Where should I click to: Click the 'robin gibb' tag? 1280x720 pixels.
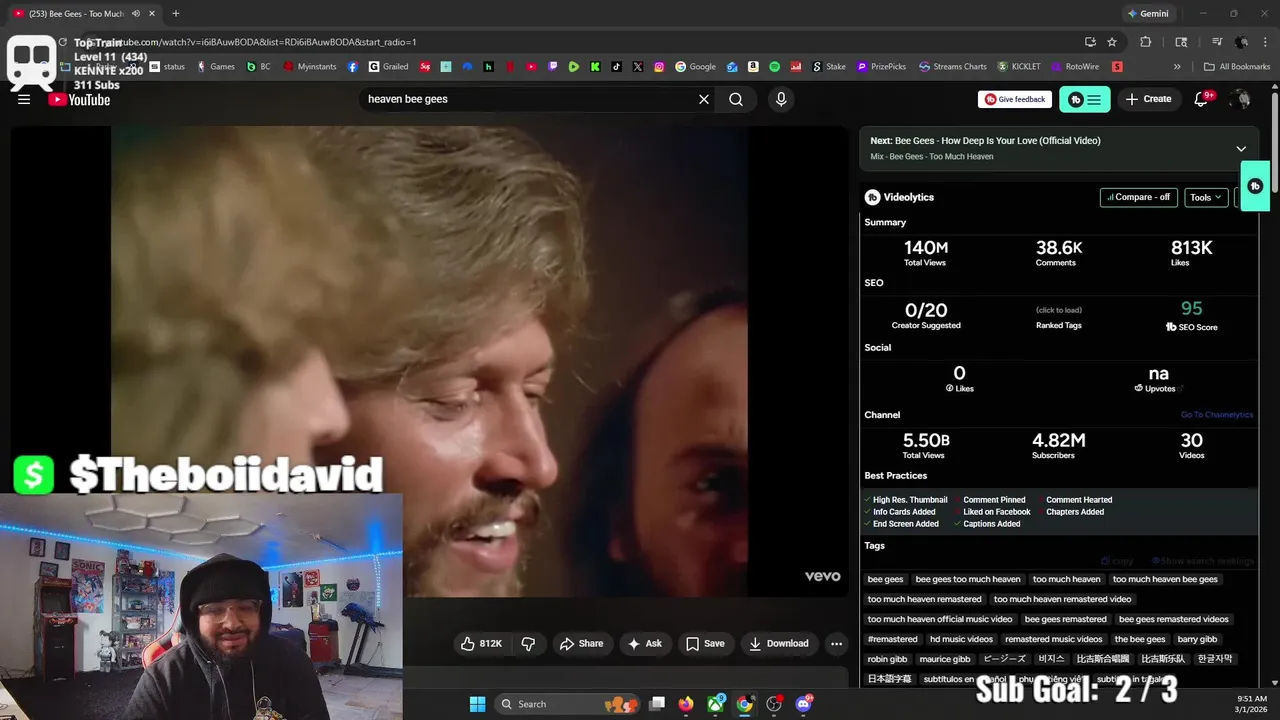887,659
